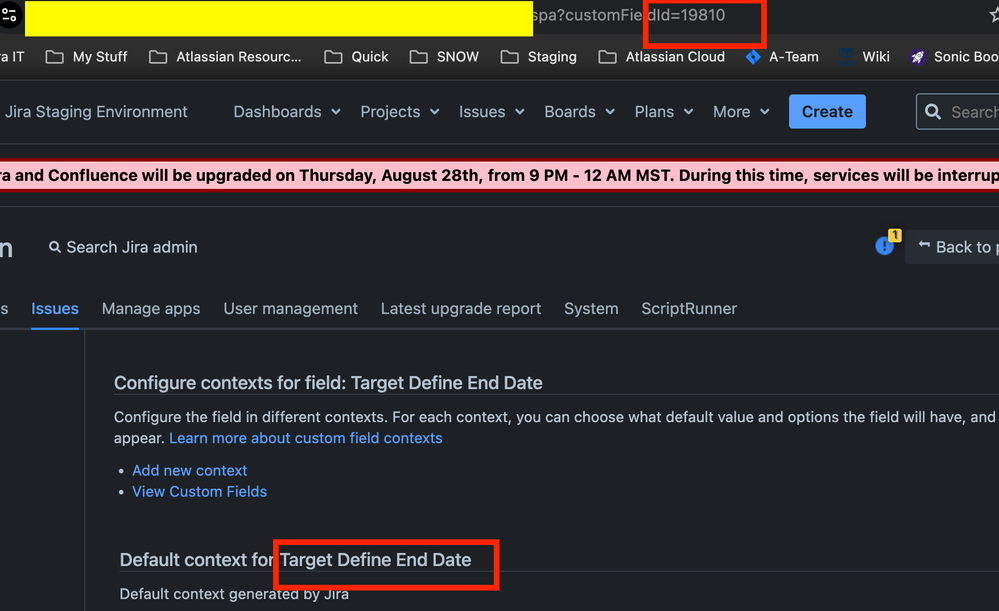This screenshot has height=611, width=999.
Task: Switch to the System admin tab
Action: (x=591, y=308)
